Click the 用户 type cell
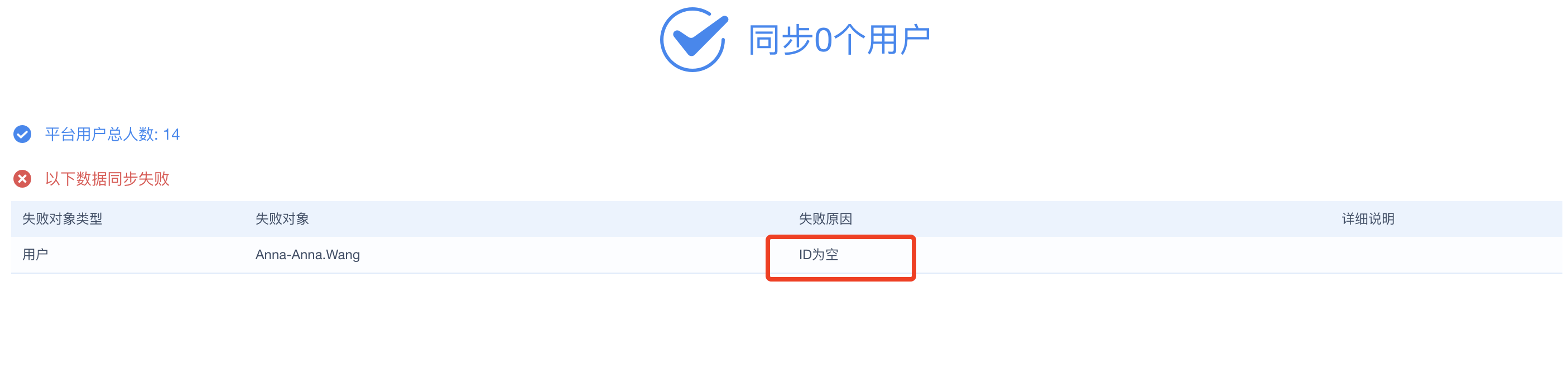Viewport: 1568px width, 391px height. [x=35, y=255]
